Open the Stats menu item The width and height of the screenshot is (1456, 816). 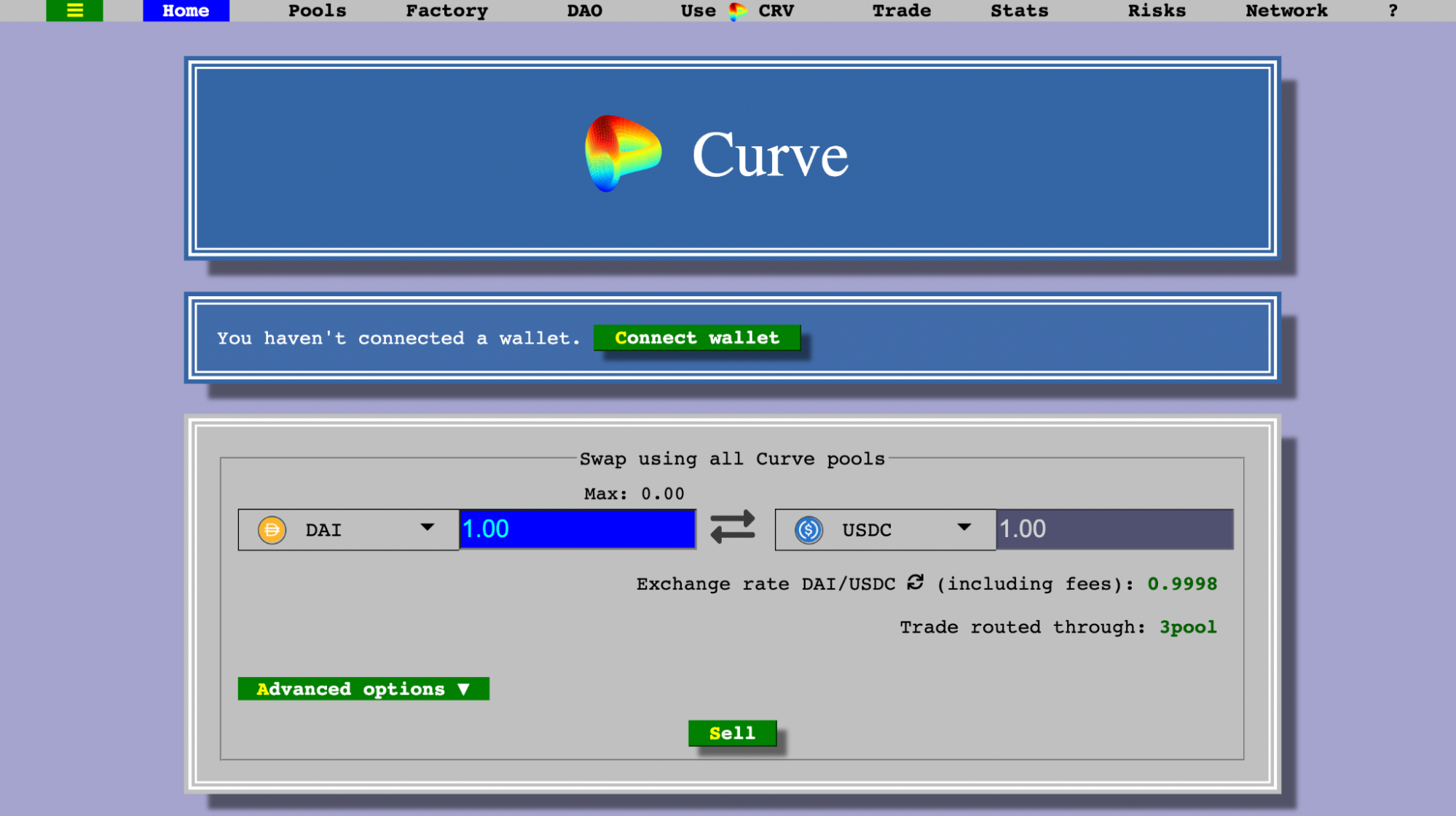(x=1019, y=11)
